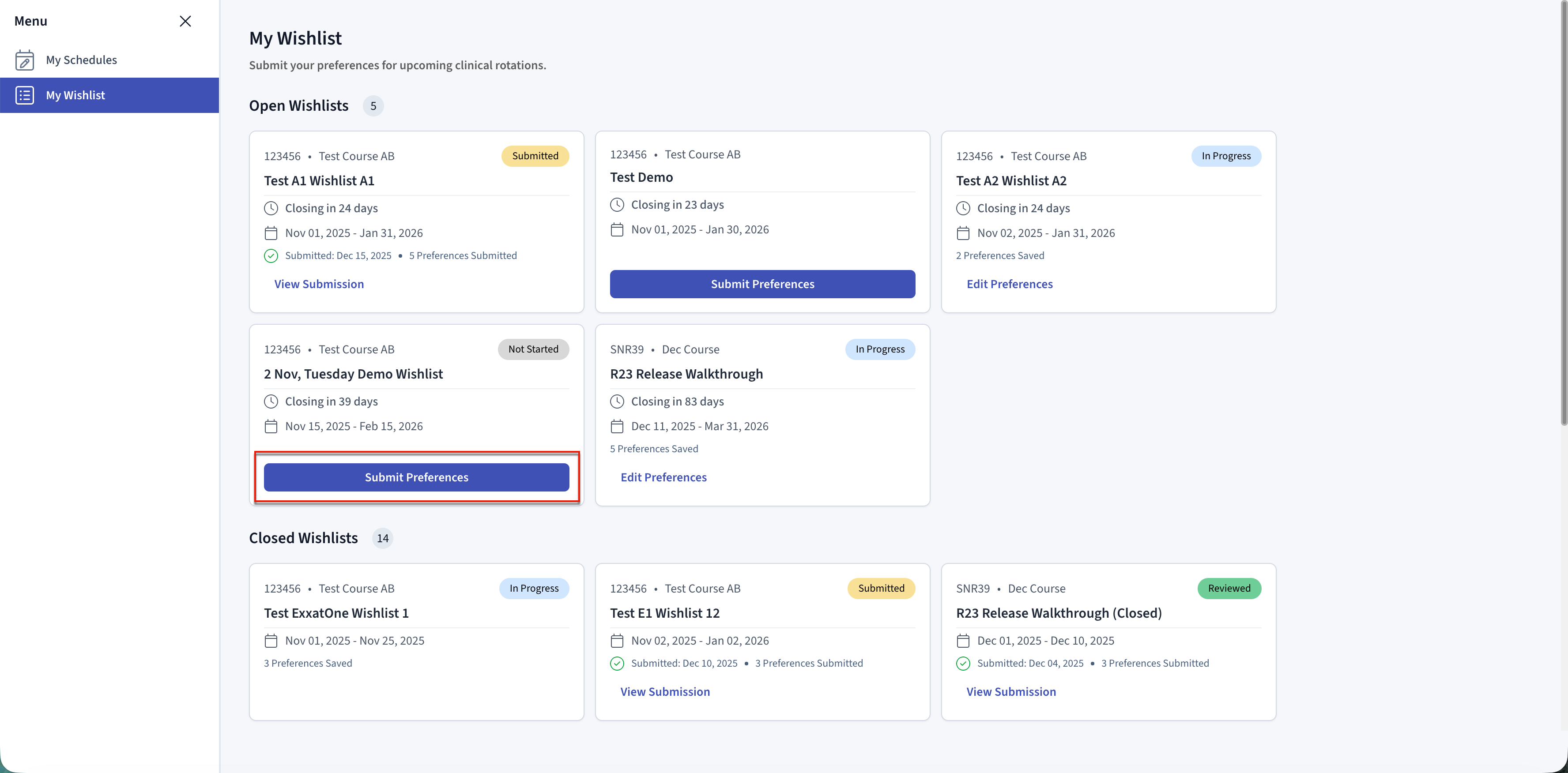Edit Preferences for Test A2 Wishlist A2
Image resolution: width=1568 pixels, height=773 pixels.
1009,284
